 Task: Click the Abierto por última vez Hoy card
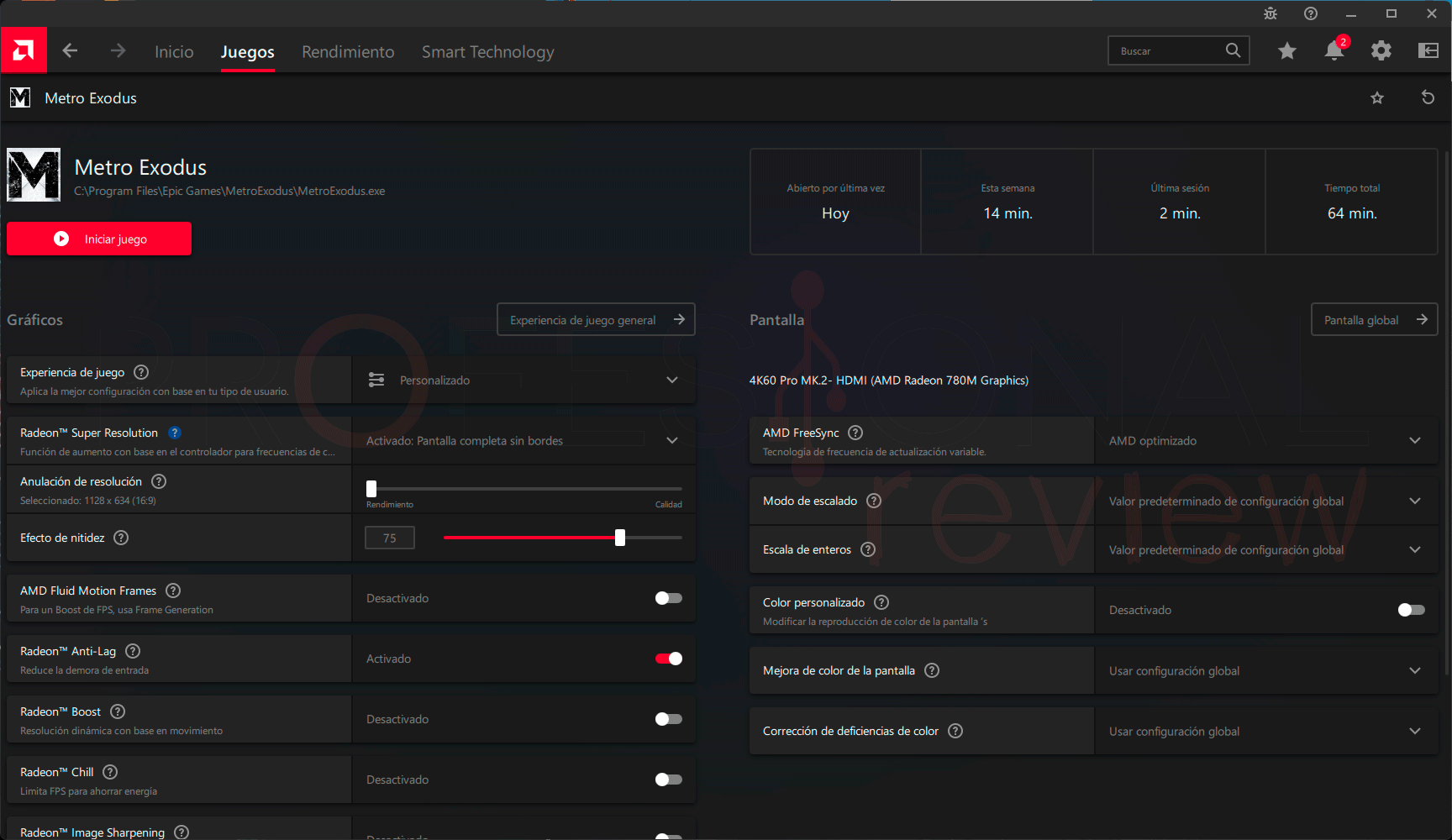(835, 202)
